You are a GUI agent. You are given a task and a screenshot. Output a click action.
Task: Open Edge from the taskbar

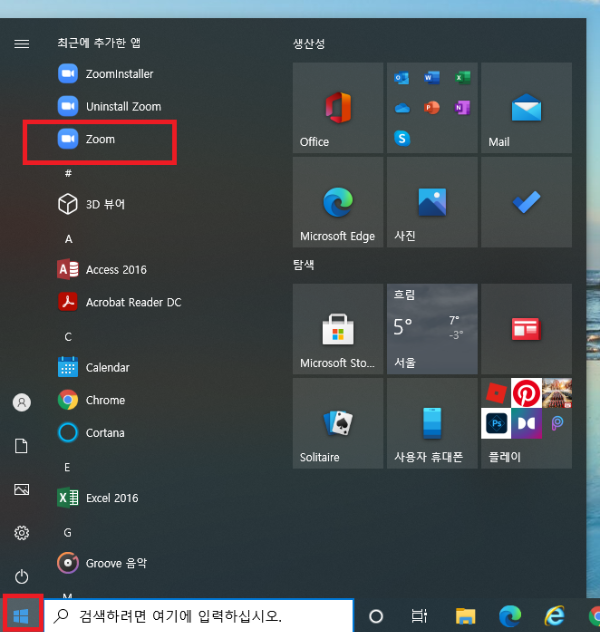click(510, 616)
